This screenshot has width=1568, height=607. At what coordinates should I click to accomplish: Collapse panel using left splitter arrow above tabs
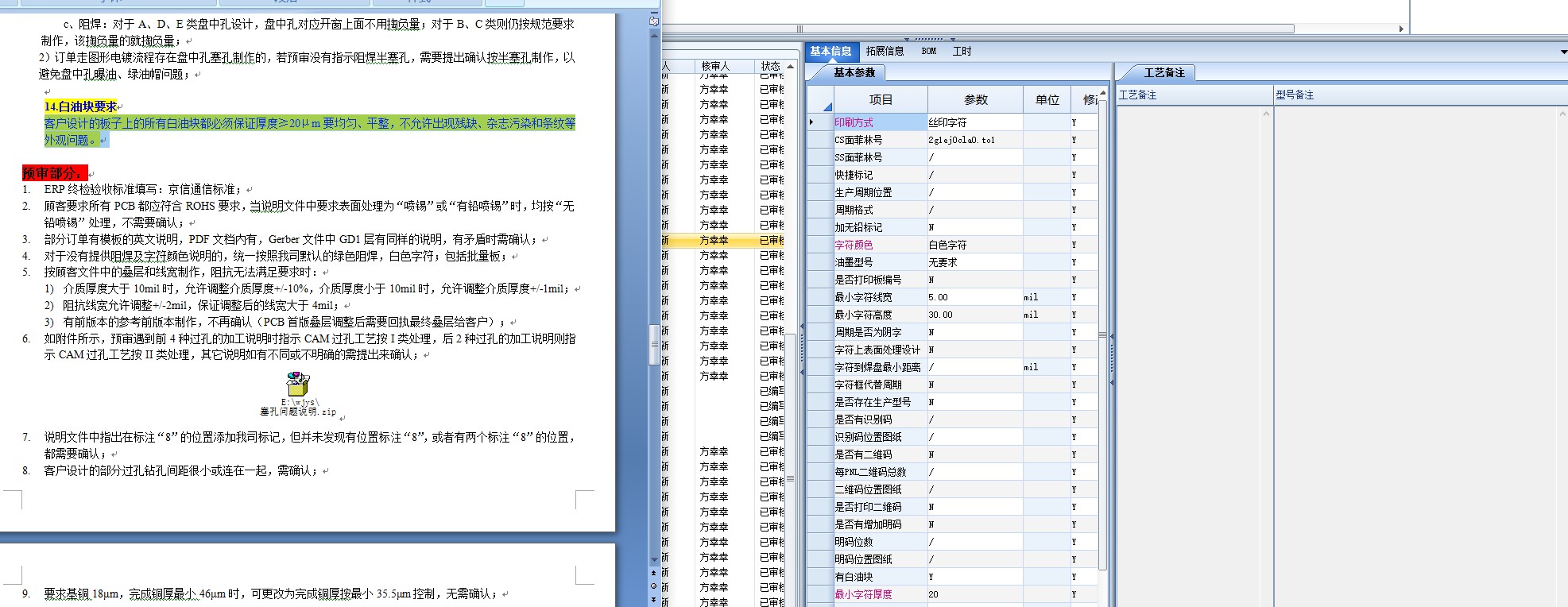908,39
